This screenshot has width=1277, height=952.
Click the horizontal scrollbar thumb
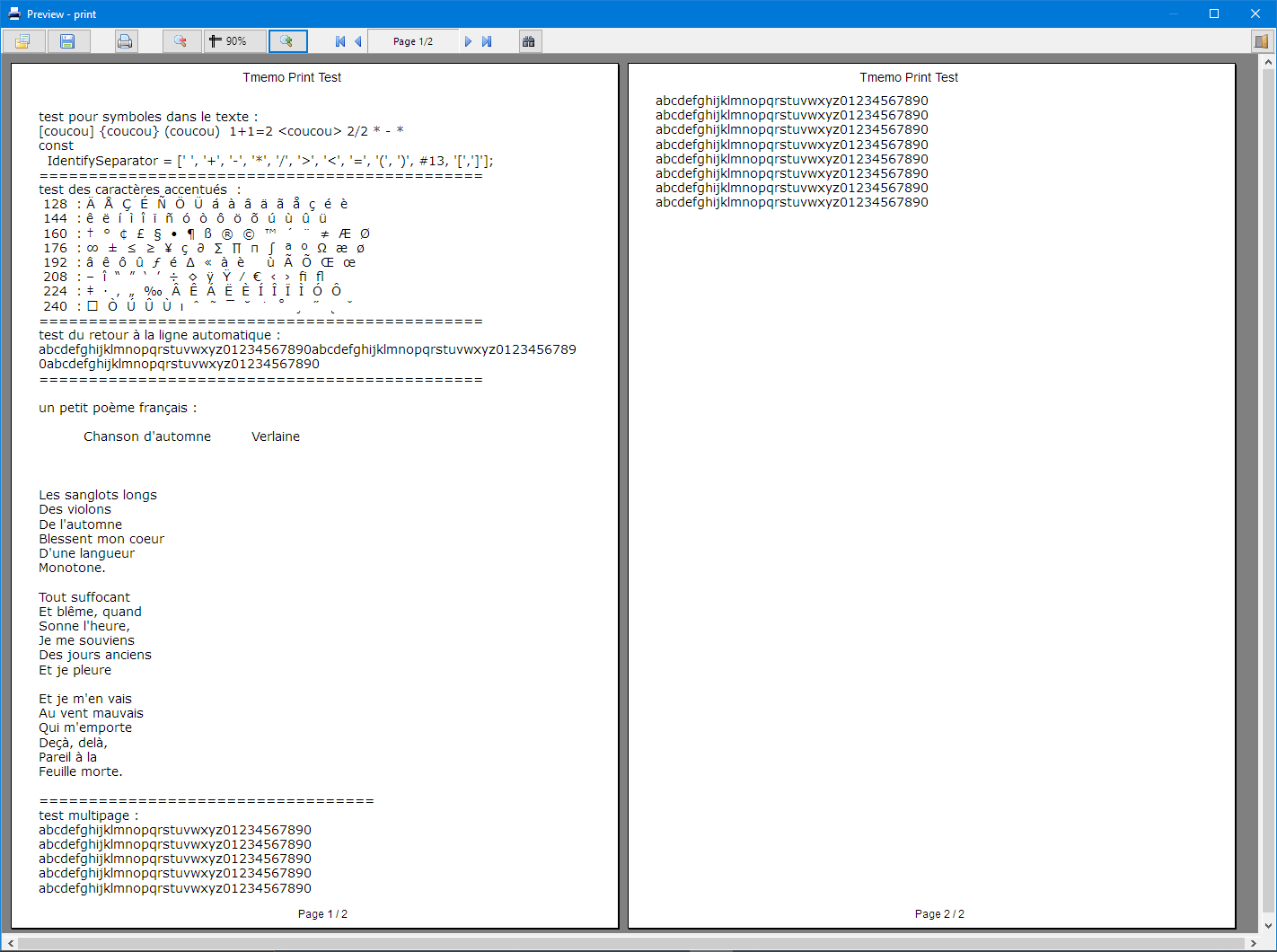631,943
